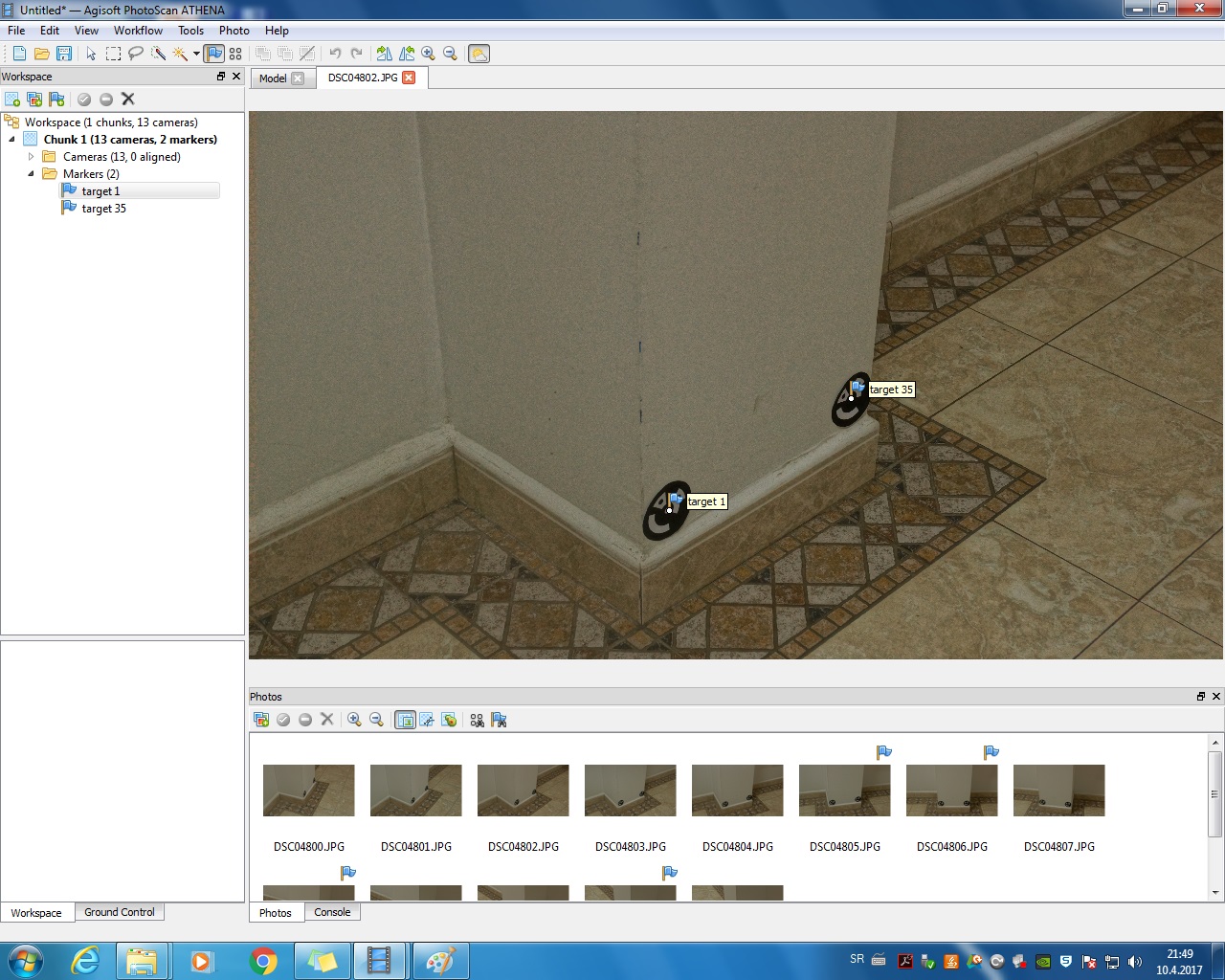Zoom out using the main toolbar magnifier
Viewport: 1225px width, 980px height.
pyautogui.click(x=450, y=54)
